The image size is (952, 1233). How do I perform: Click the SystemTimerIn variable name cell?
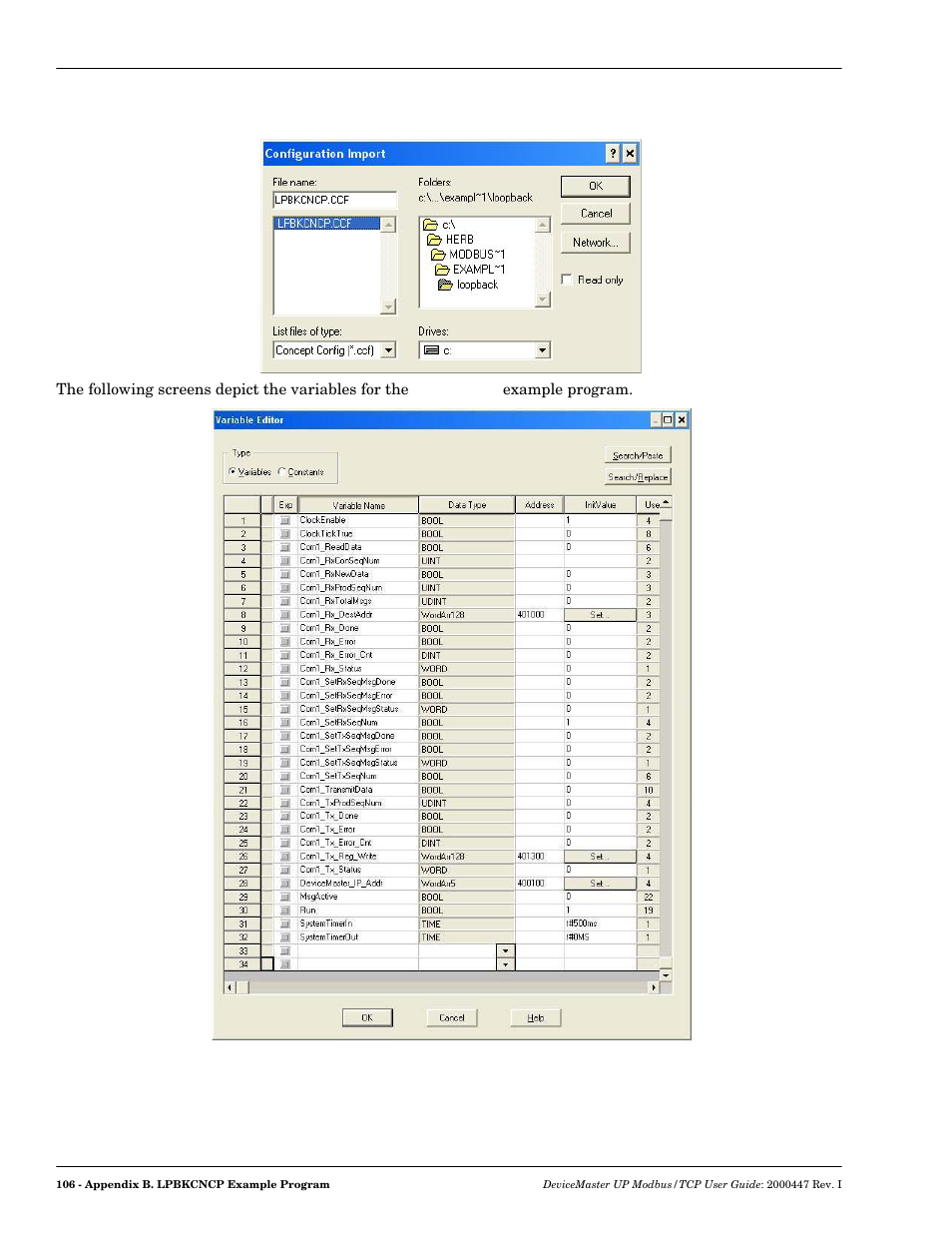pyautogui.click(x=358, y=924)
